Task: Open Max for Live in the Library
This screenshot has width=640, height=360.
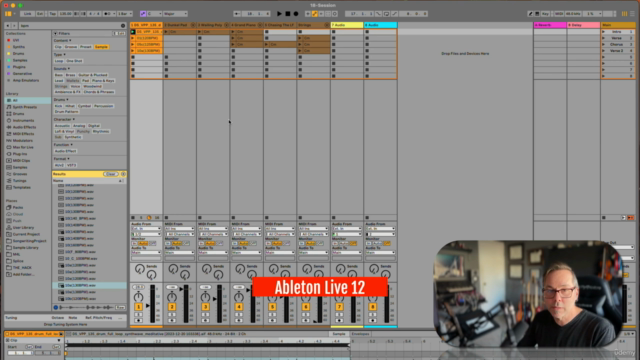Action: 23,147
